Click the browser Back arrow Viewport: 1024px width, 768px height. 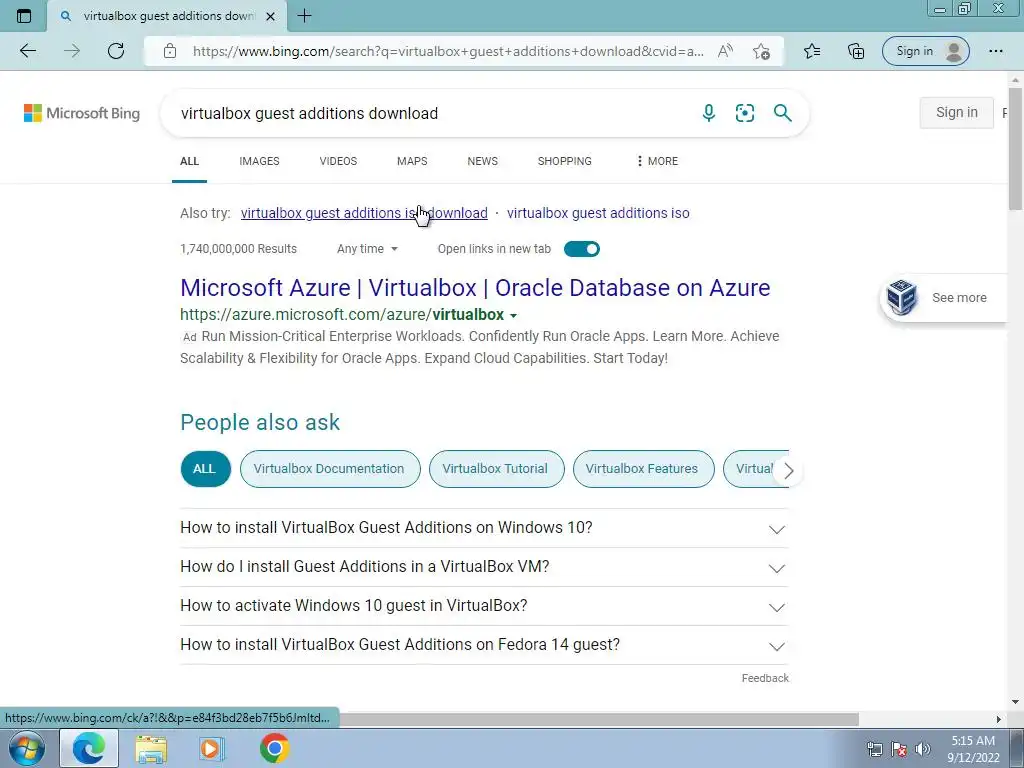pos(28,51)
